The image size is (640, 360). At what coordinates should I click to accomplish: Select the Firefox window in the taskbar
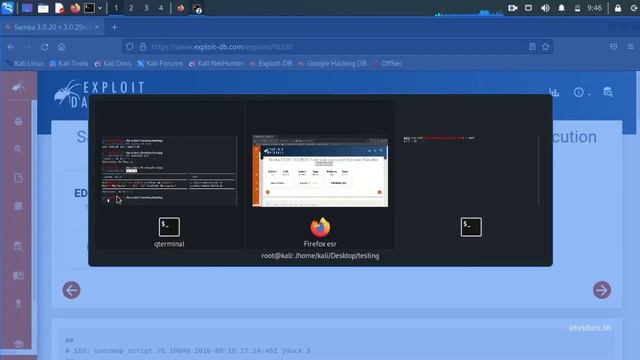click(x=181, y=8)
